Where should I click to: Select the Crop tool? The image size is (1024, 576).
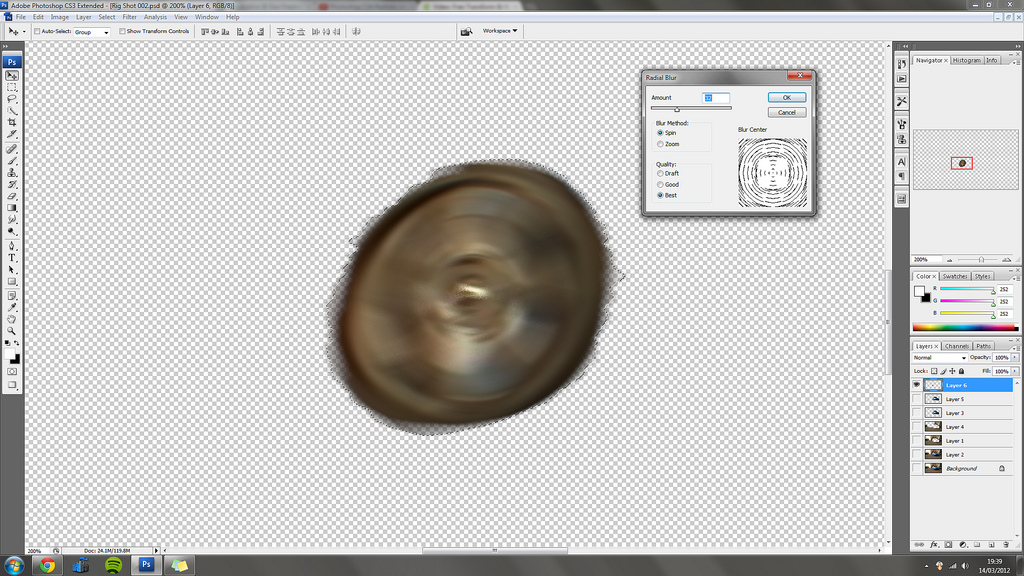[x=12, y=122]
